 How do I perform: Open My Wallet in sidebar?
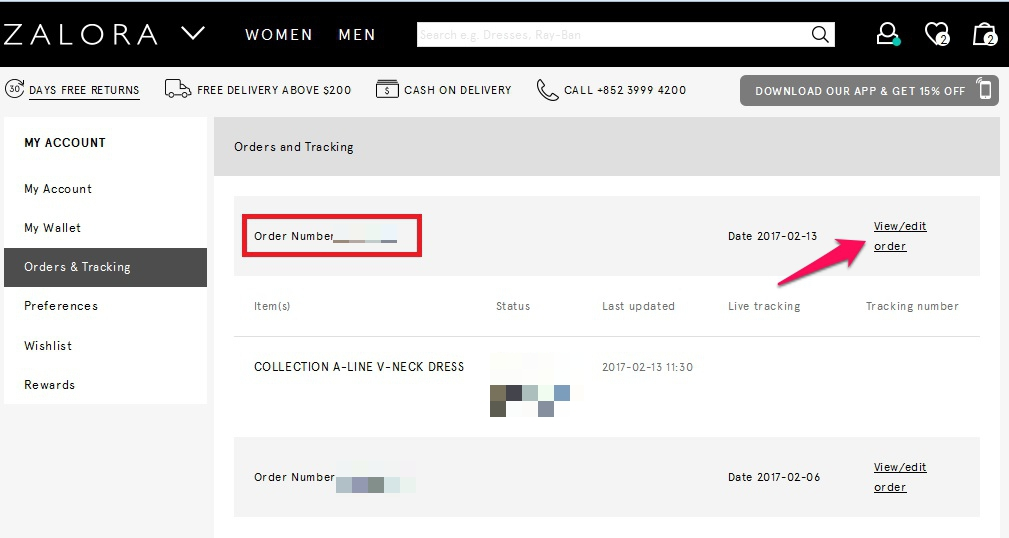52,228
